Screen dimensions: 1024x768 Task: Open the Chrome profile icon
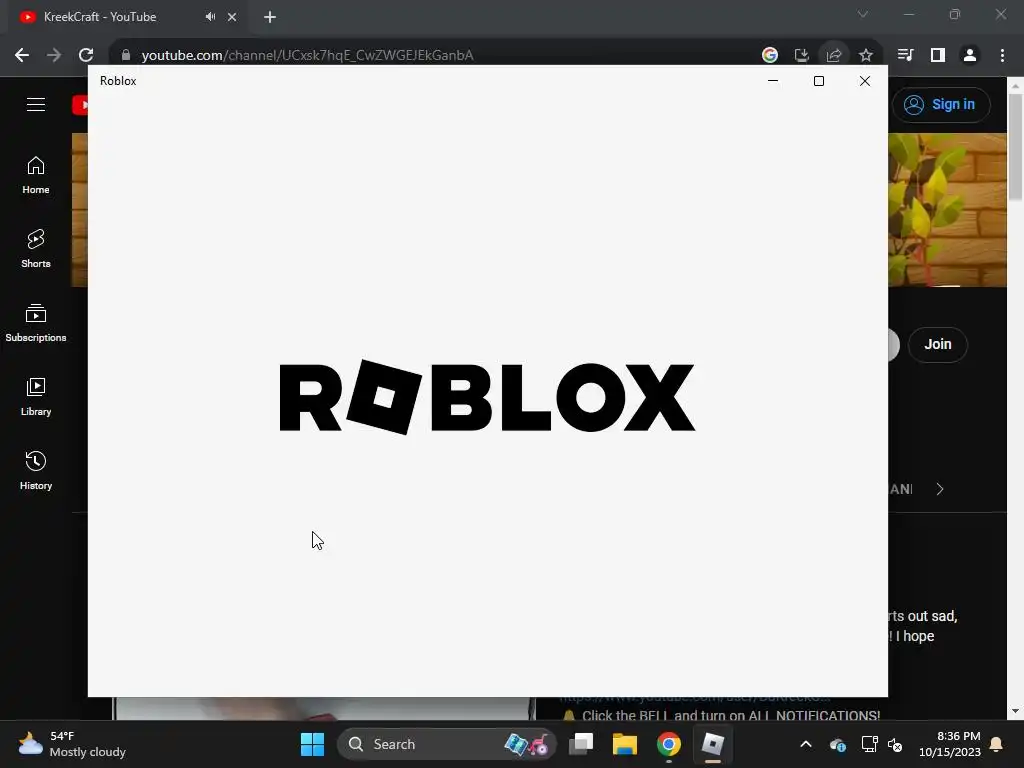pyautogui.click(x=970, y=55)
